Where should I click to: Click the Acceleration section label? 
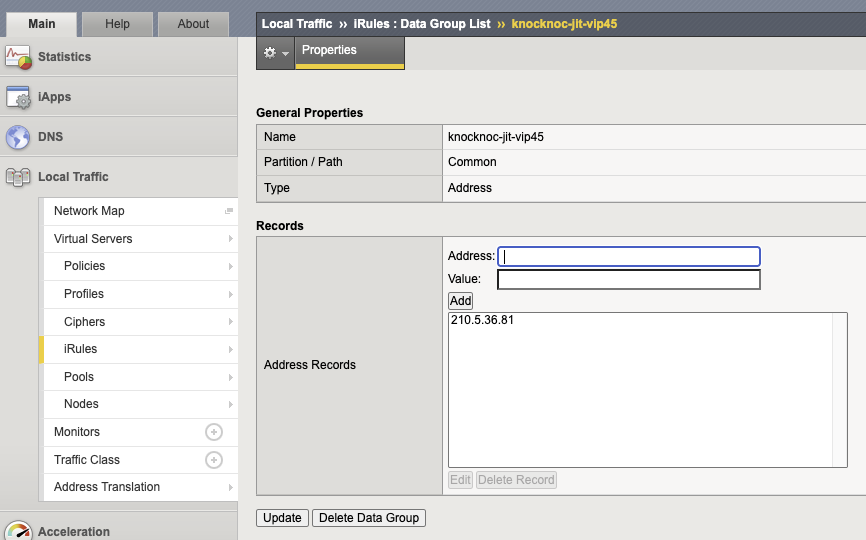coord(73,532)
